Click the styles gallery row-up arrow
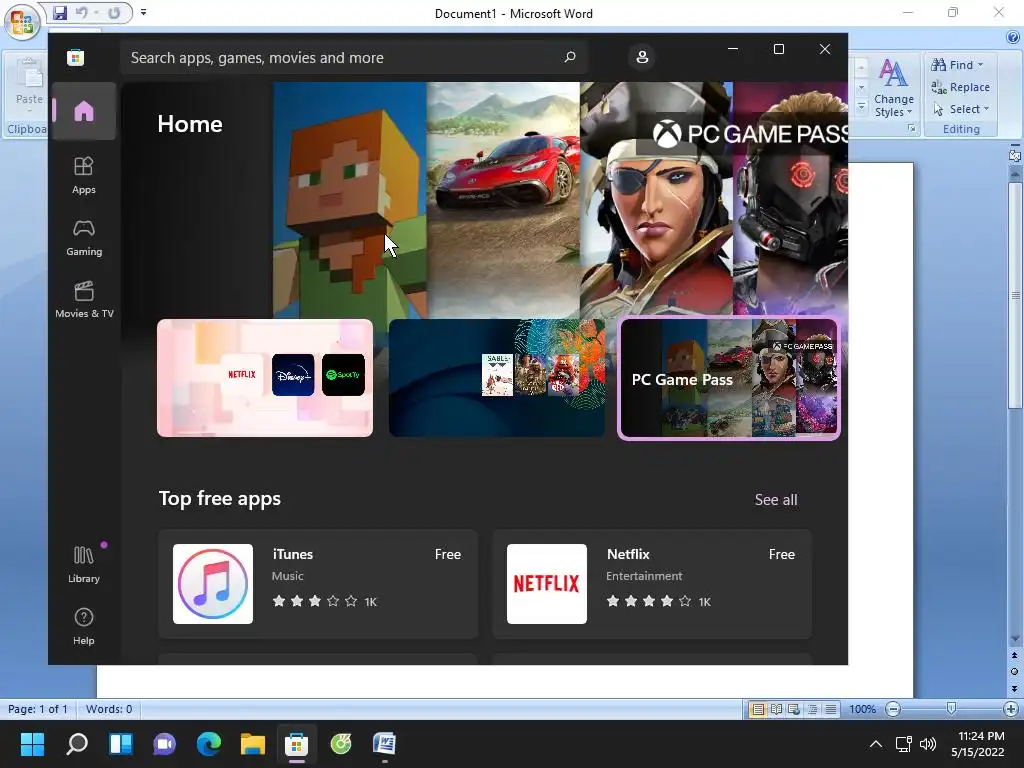 pyautogui.click(x=861, y=67)
